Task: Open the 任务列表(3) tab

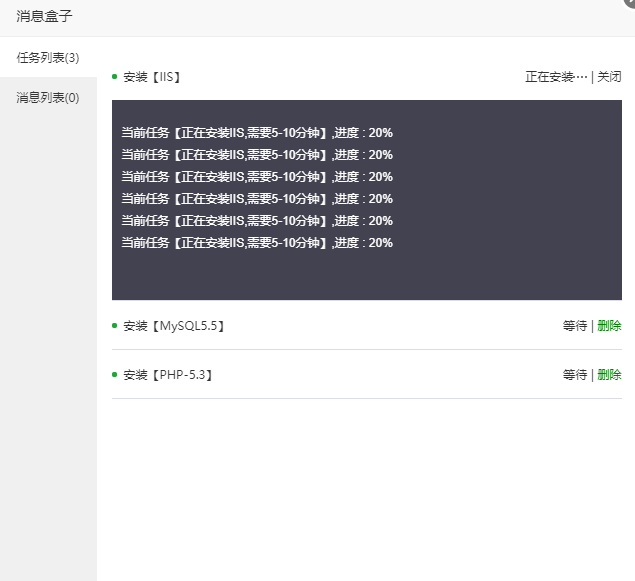Action: click(x=48, y=57)
